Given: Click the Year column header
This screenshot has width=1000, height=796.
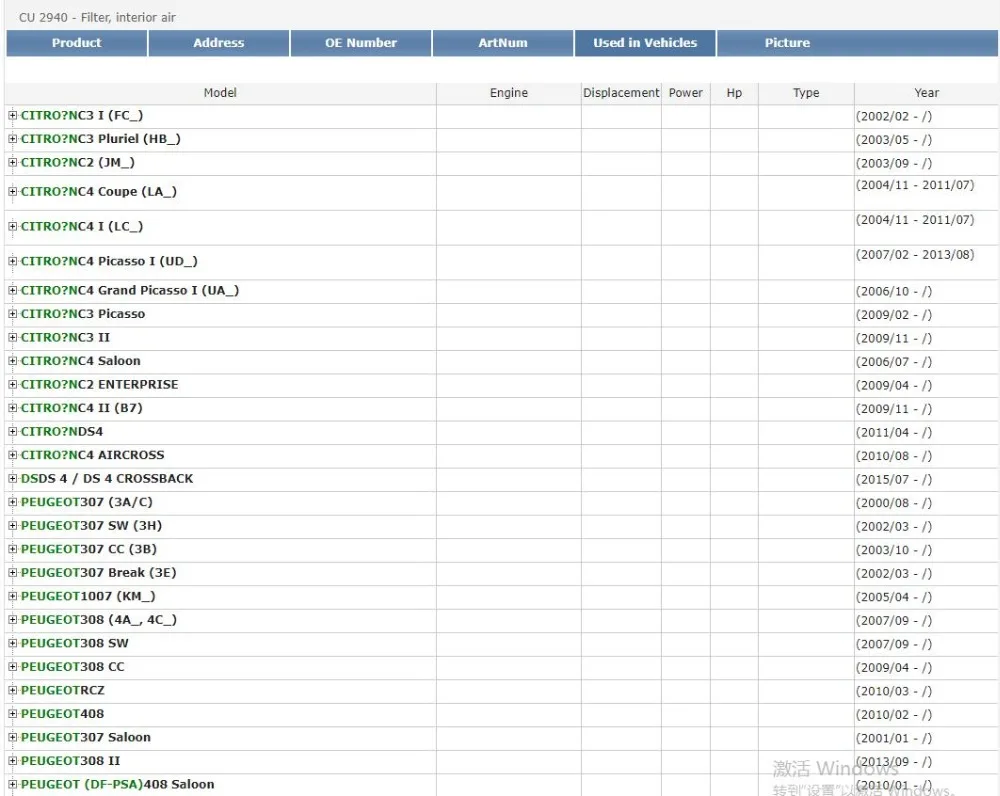Looking at the screenshot, I should 927,93.
